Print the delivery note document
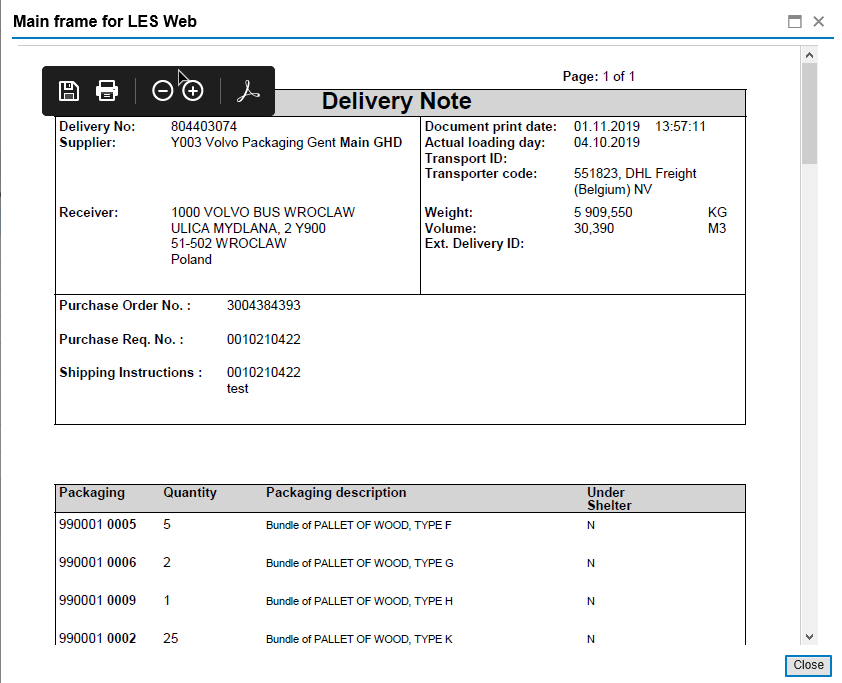 [107, 91]
